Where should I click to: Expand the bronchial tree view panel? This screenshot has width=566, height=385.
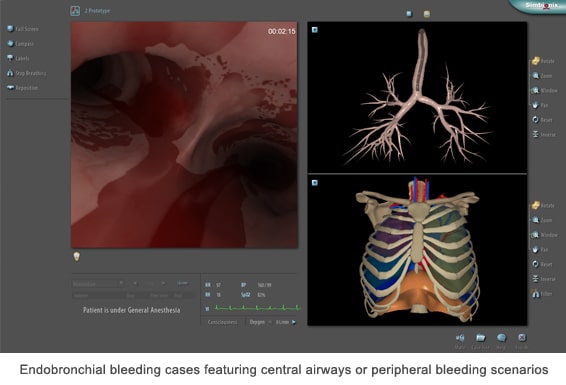(314, 30)
